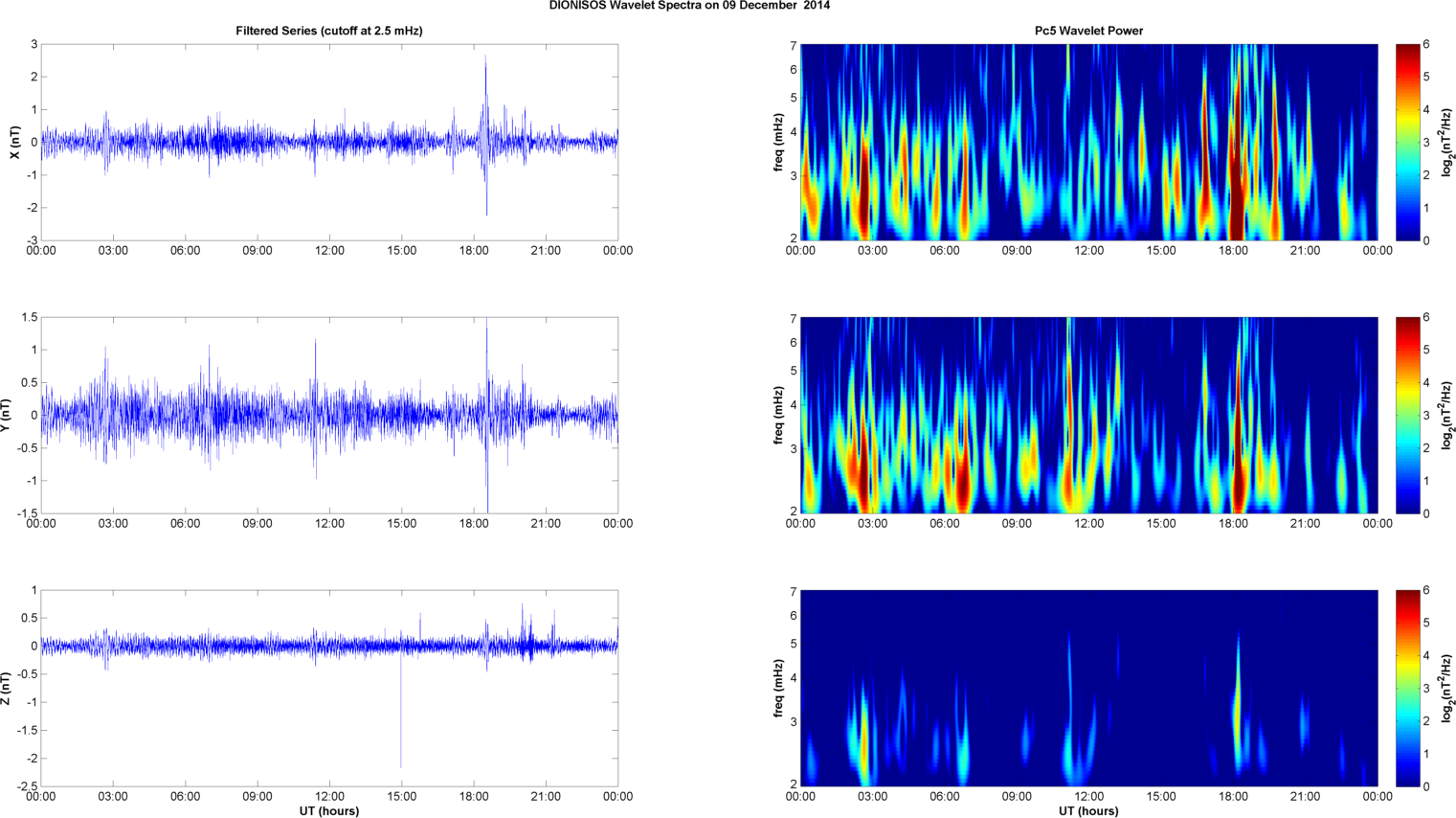Click "UT (hours)" below the Z wavelet spectrogram
1456x818 pixels.
(1088, 811)
